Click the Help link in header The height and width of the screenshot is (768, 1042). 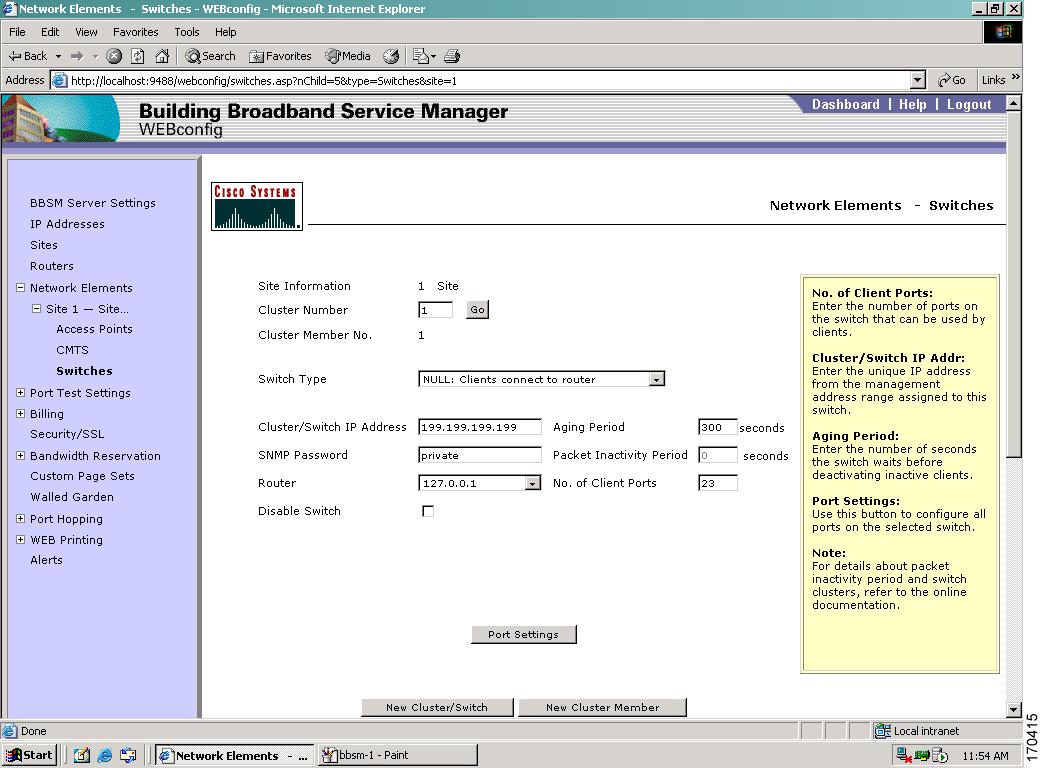coord(912,104)
